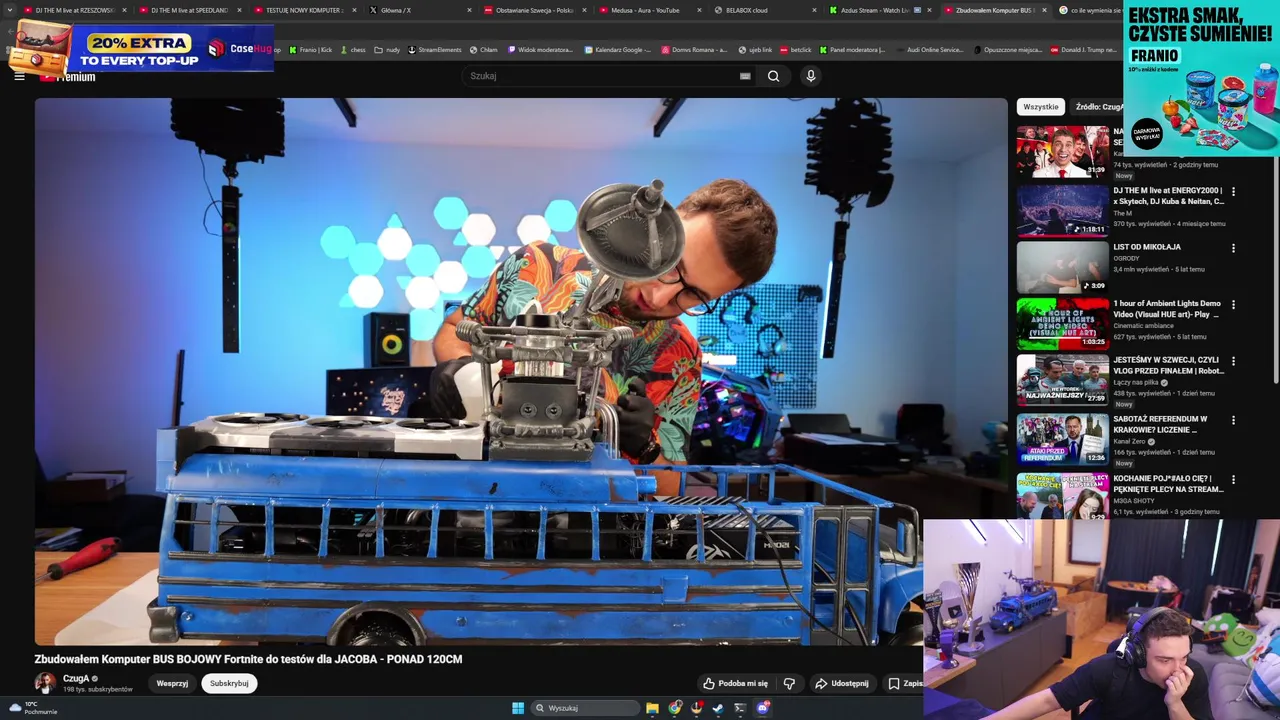The height and width of the screenshot is (720, 1280).
Task: Open 'nudy' bookmarks folder
Action: [x=387, y=49]
